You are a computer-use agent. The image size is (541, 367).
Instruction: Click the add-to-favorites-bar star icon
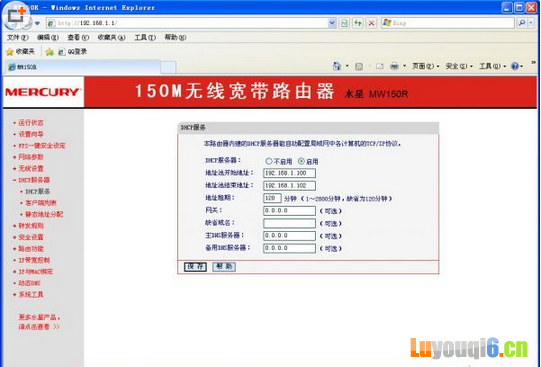50,52
